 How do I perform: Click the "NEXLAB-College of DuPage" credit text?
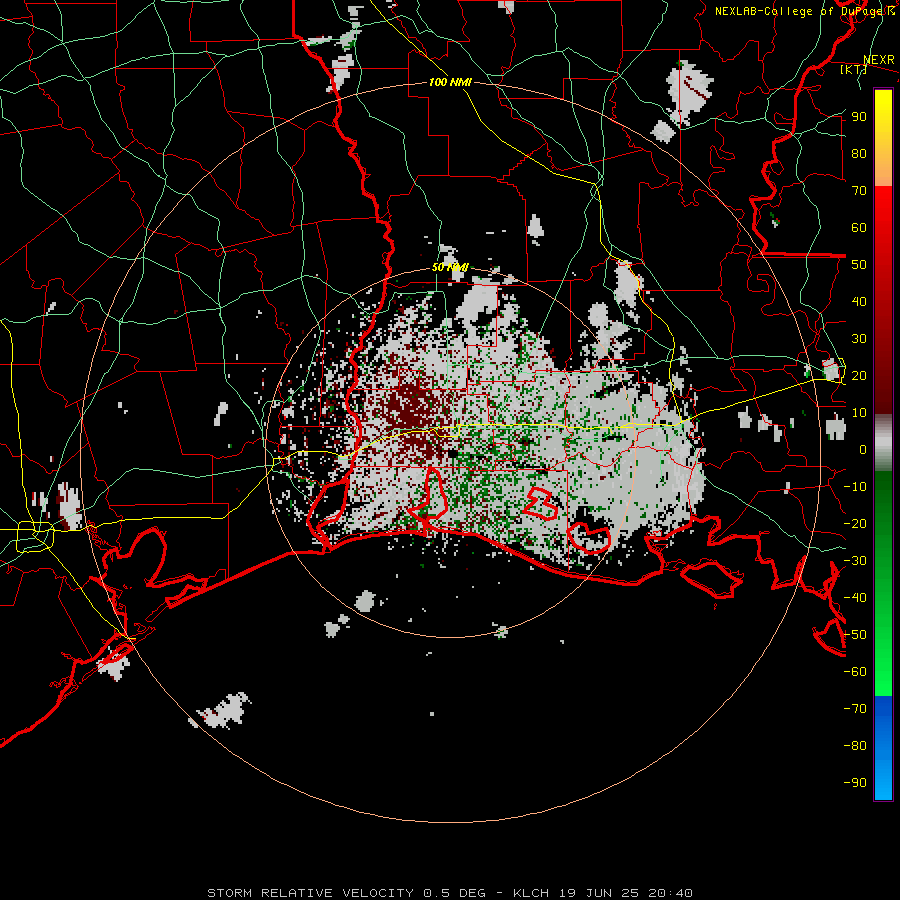coord(801,11)
